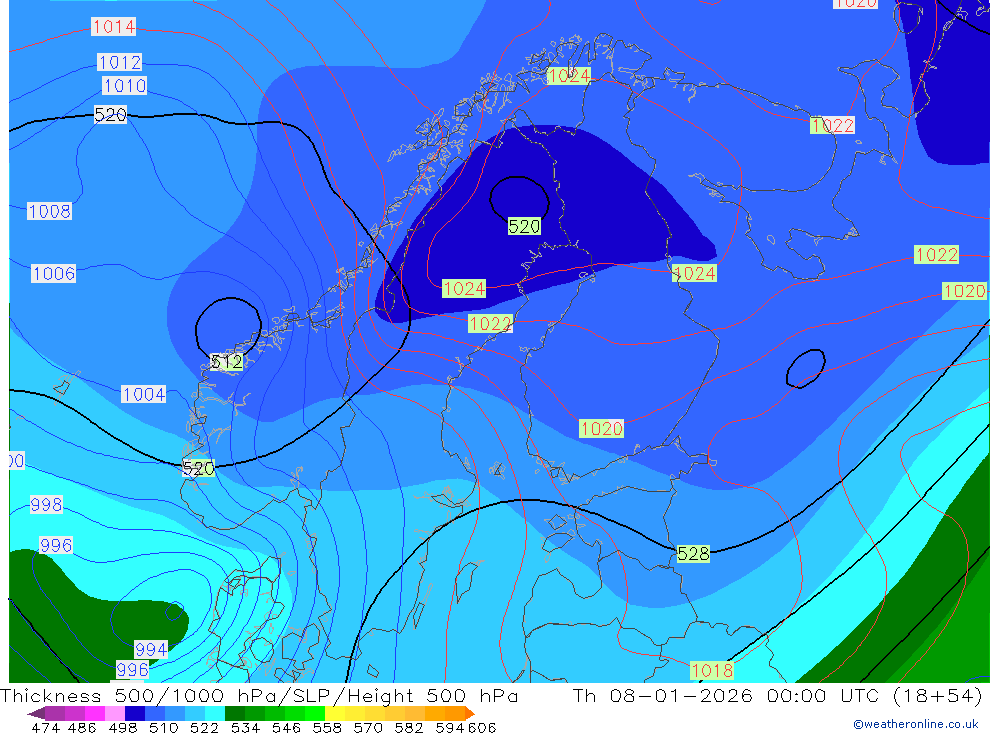Image resolution: width=1000 pixels, height=733 pixels.
Task: Click the legend value '570'
Action: 367,727
